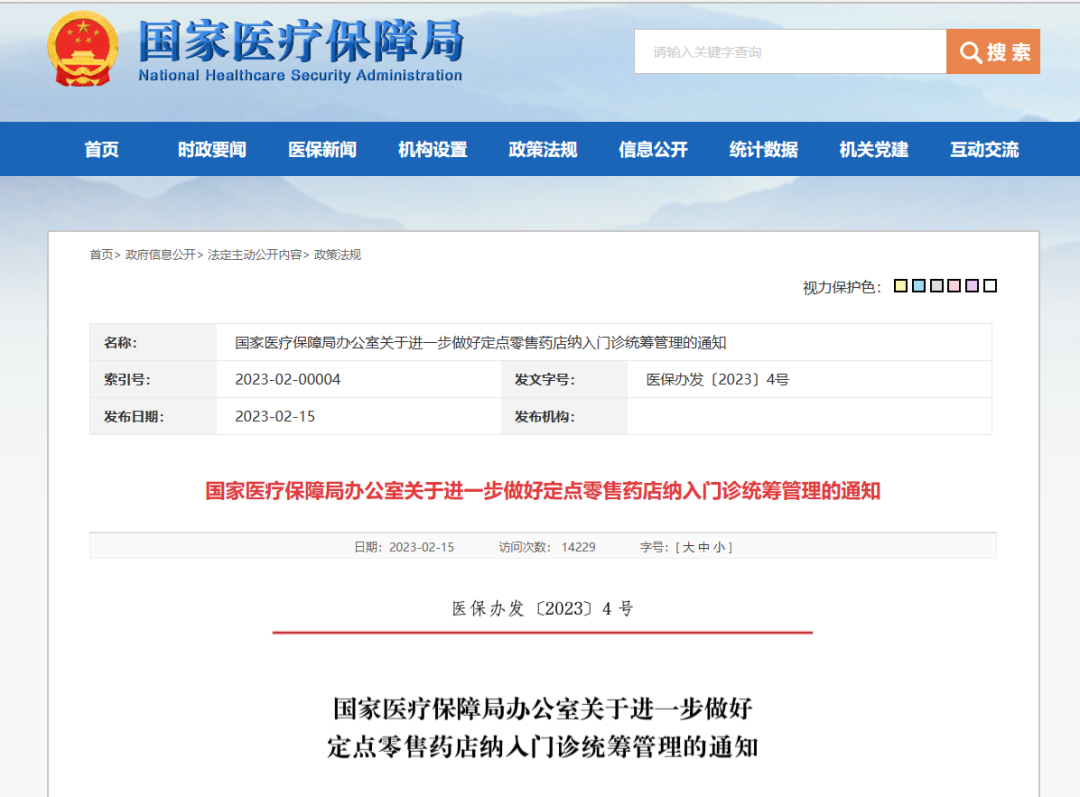The width and height of the screenshot is (1080, 797).
Task: Set font size to 大
Action: [688, 547]
